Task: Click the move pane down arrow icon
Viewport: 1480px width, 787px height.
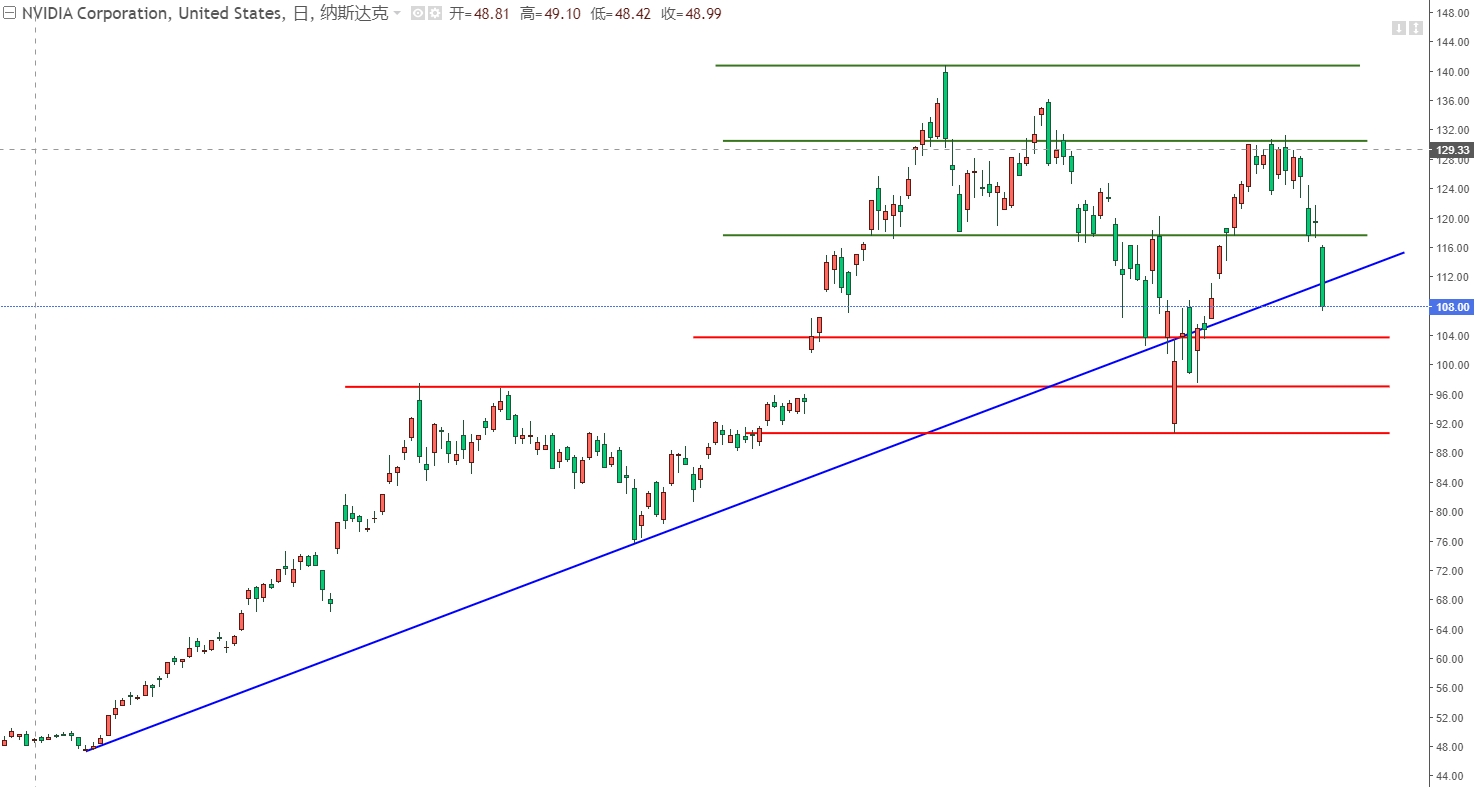Action: click(1399, 28)
